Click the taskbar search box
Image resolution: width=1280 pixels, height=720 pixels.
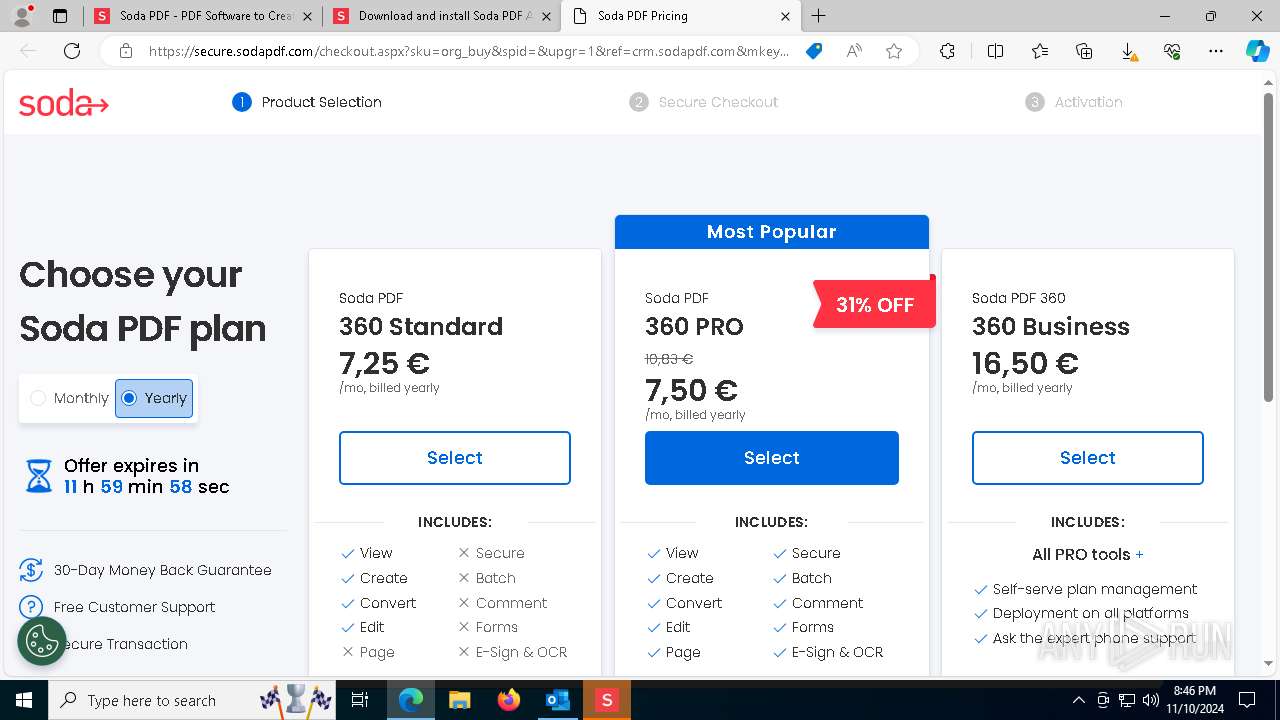(x=194, y=700)
